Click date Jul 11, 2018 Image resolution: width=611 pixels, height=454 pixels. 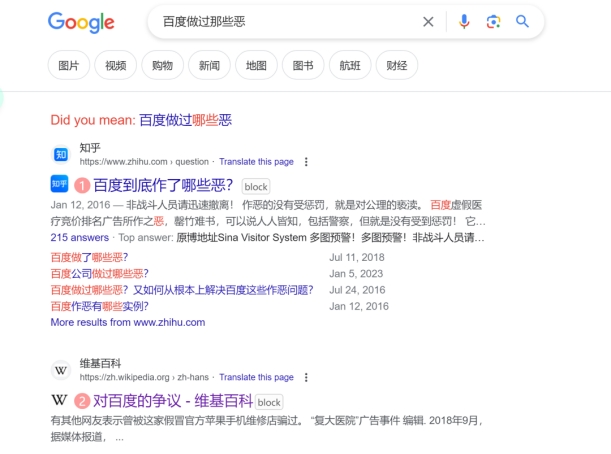pyautogui.click(x=357, y=257)
